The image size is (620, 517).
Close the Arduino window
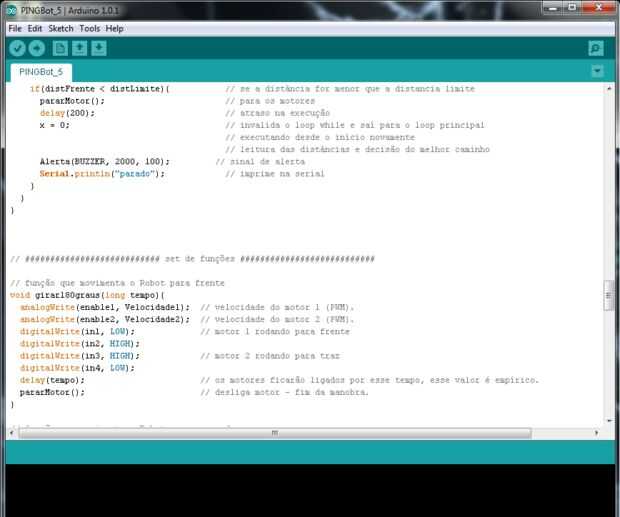click(x=599, y=8)
